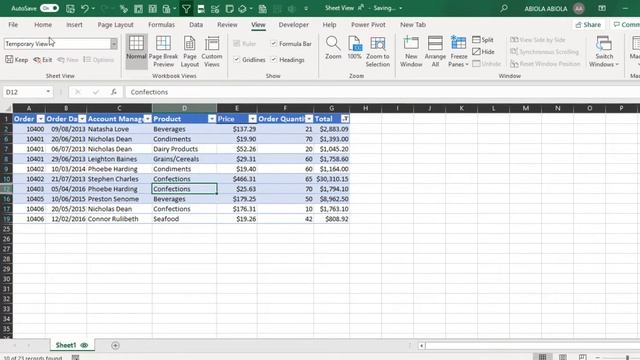Image resolution: width=640 pixels, height=360 pixels.
Task: Open the Insert tab
Action: 74,24
